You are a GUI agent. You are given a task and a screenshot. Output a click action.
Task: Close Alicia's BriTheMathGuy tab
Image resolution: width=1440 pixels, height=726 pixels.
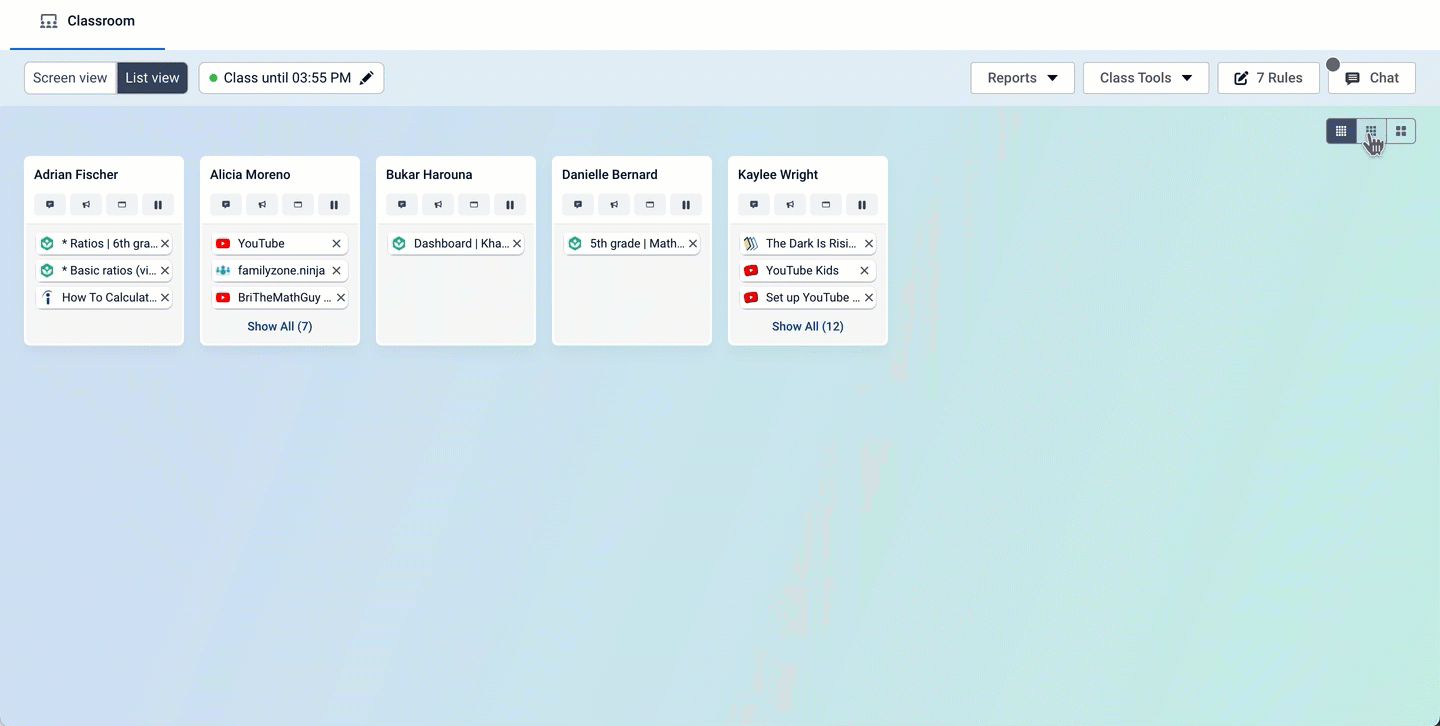click(341, 297)
